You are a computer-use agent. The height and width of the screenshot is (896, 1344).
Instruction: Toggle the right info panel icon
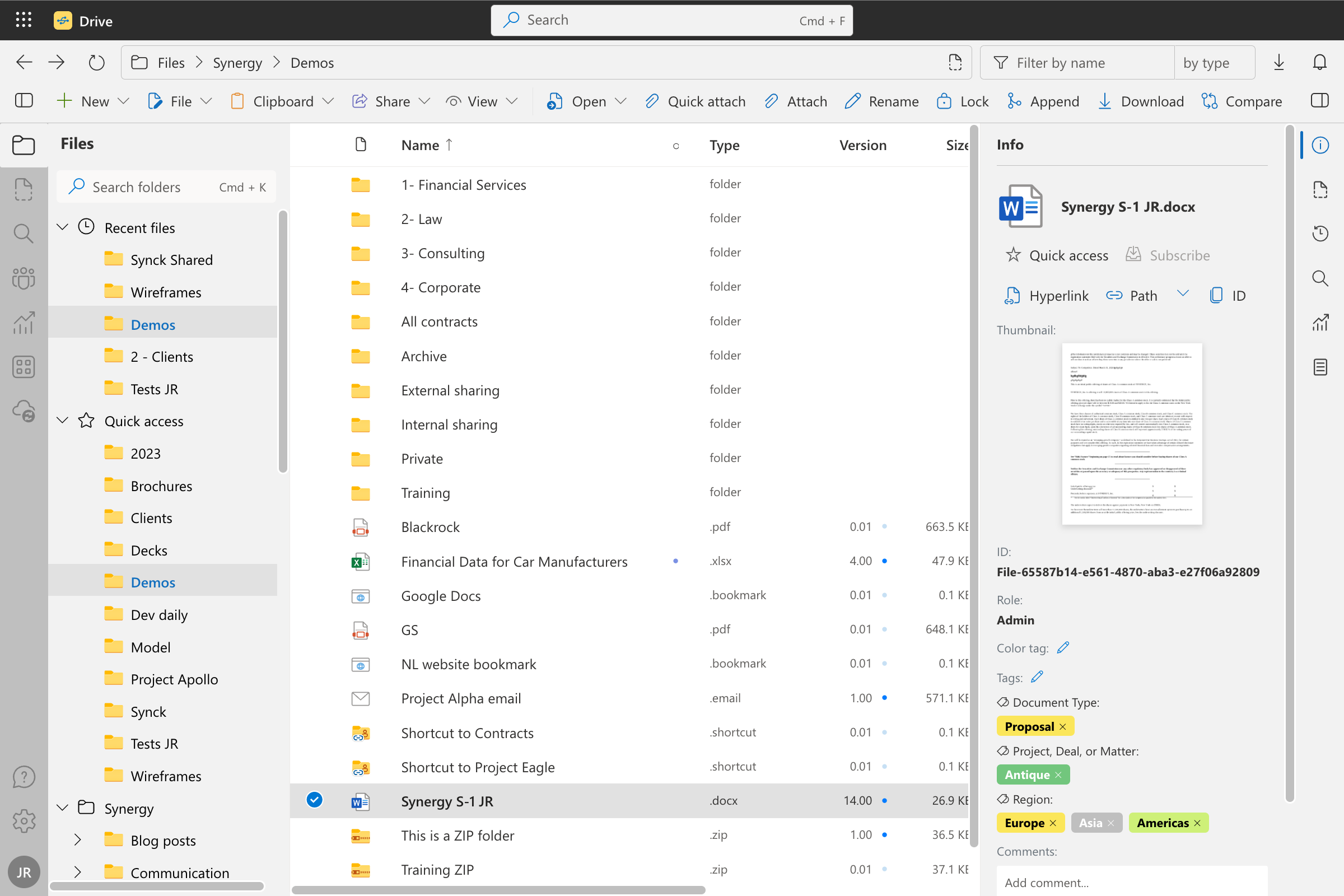[1319, 101]
